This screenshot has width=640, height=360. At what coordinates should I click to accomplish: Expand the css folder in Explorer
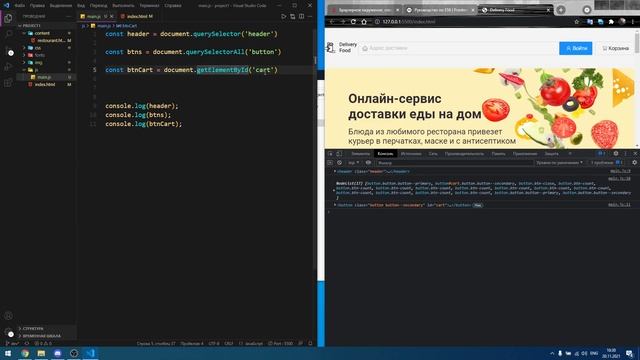tap(24, 48)
